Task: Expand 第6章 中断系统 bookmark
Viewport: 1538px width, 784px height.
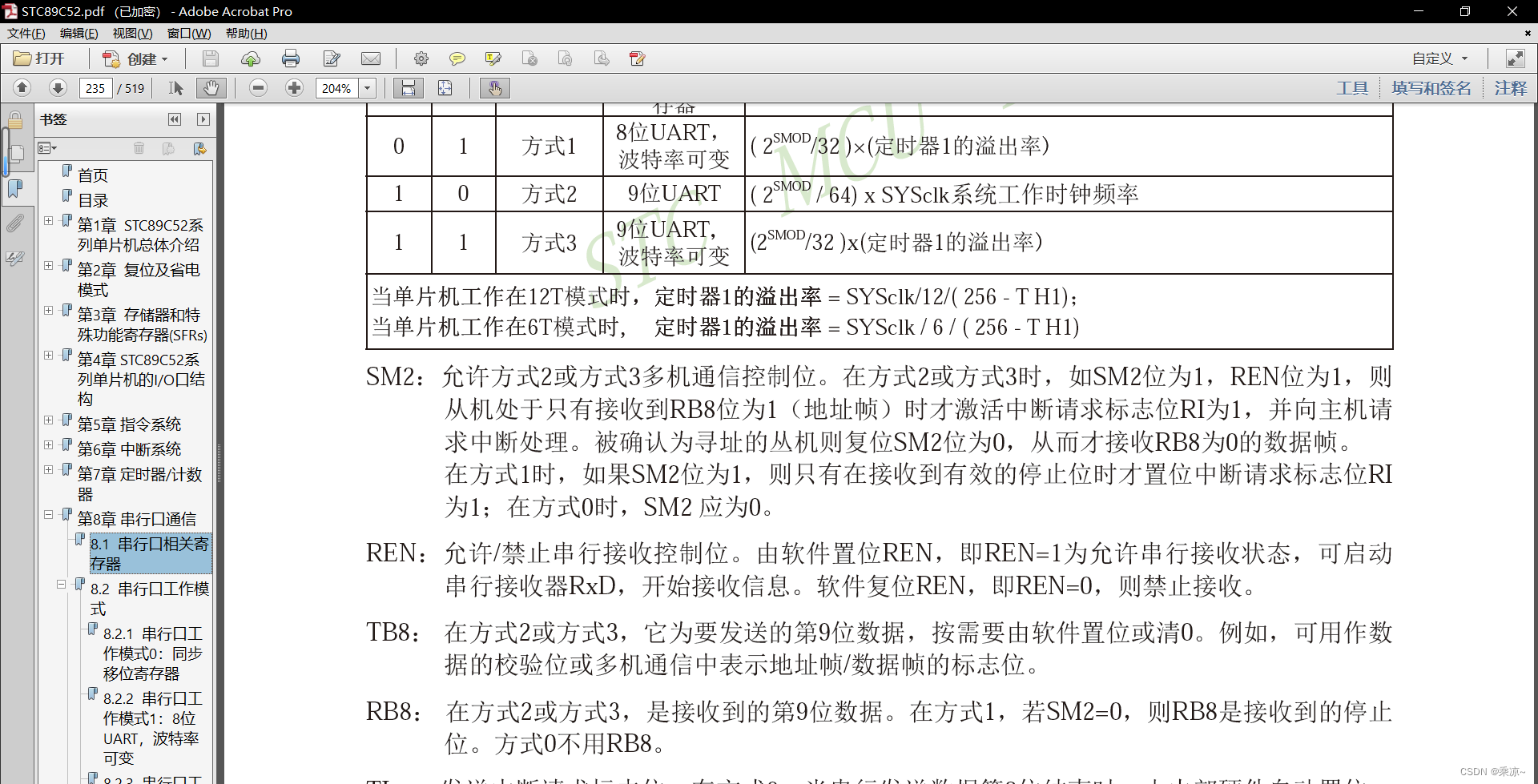Action: (49, 444)
